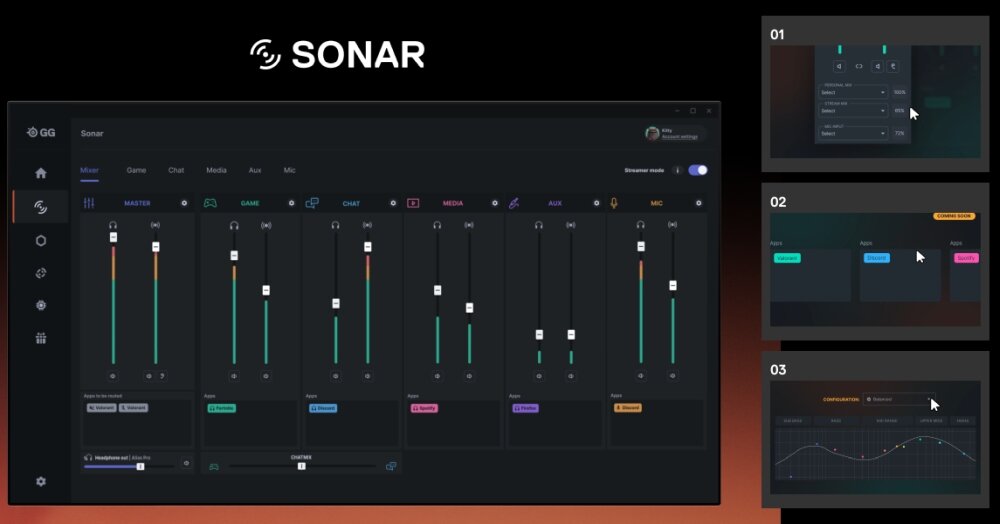Mute the Game headphone output
This screenshot has height=524, width=1000.
(x=234, y=376)
